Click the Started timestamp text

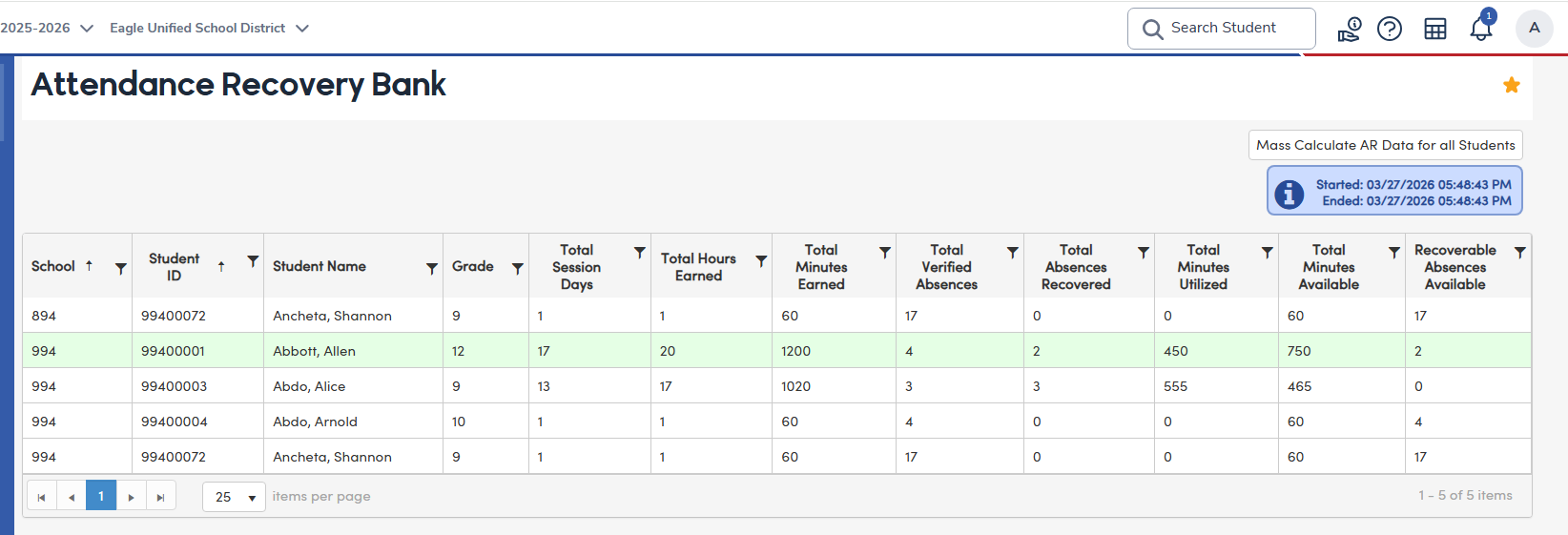click(1413, 184)
